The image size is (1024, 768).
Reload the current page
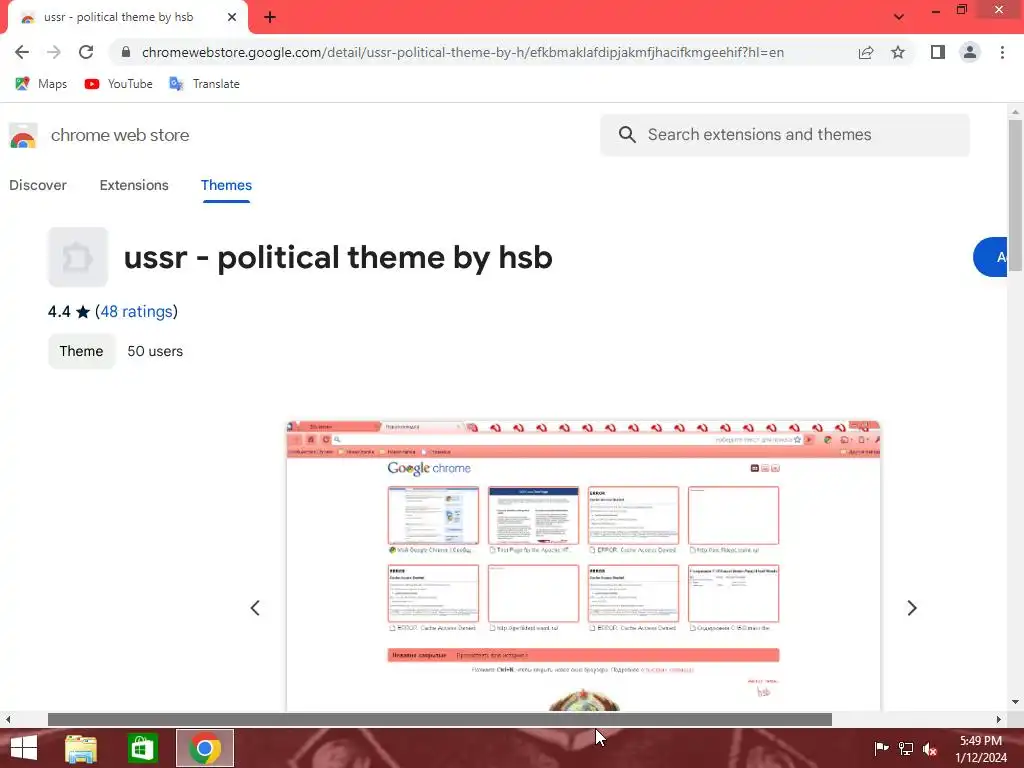point(86,52)
